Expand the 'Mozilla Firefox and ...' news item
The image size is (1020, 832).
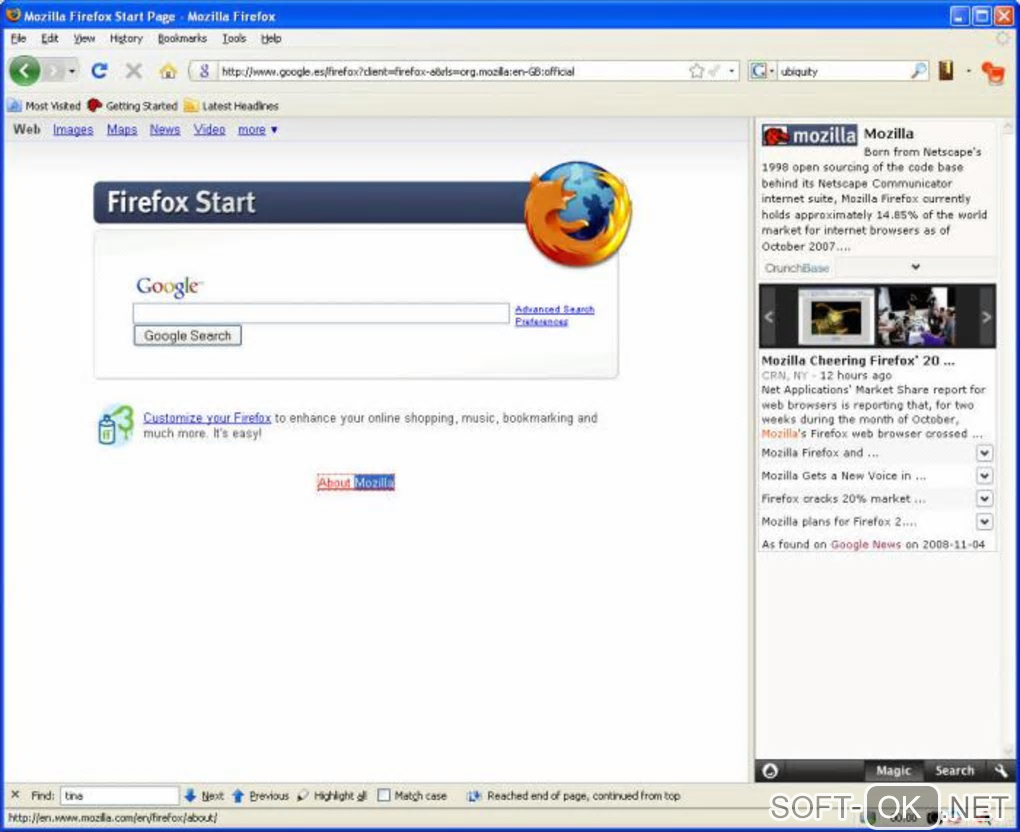tap(984, 453)
